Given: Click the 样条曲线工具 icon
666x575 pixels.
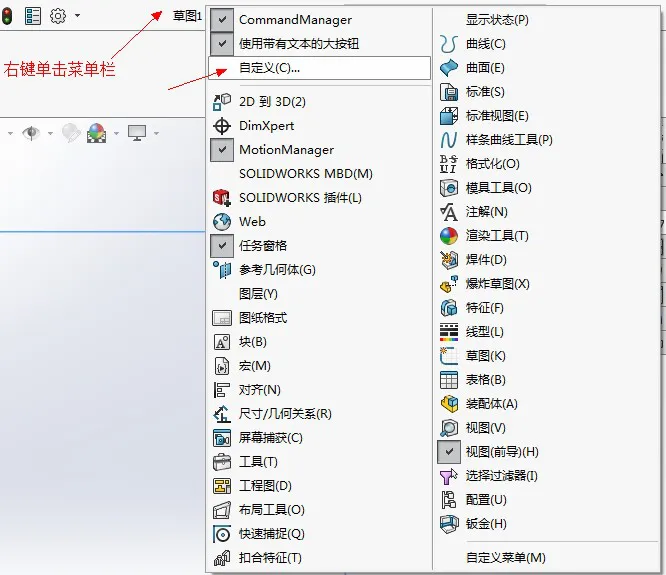Looking at the screenshot, I should click(x=449, y=140).
